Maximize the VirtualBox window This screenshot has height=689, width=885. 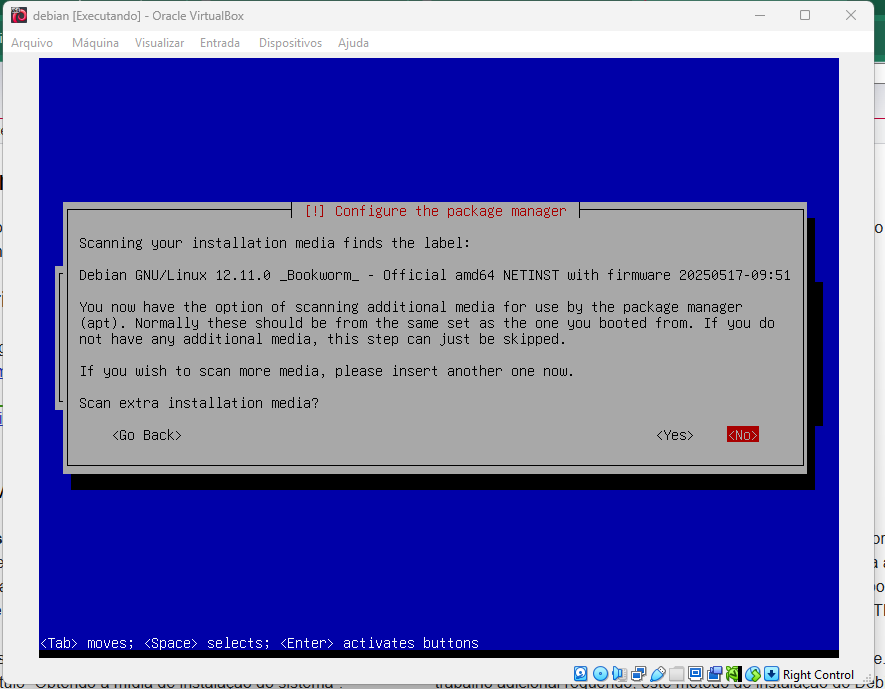805,15
